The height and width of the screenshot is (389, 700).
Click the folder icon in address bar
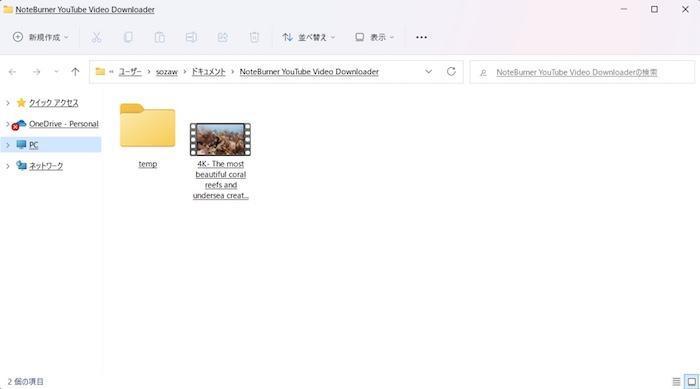(x=100, y=71)
